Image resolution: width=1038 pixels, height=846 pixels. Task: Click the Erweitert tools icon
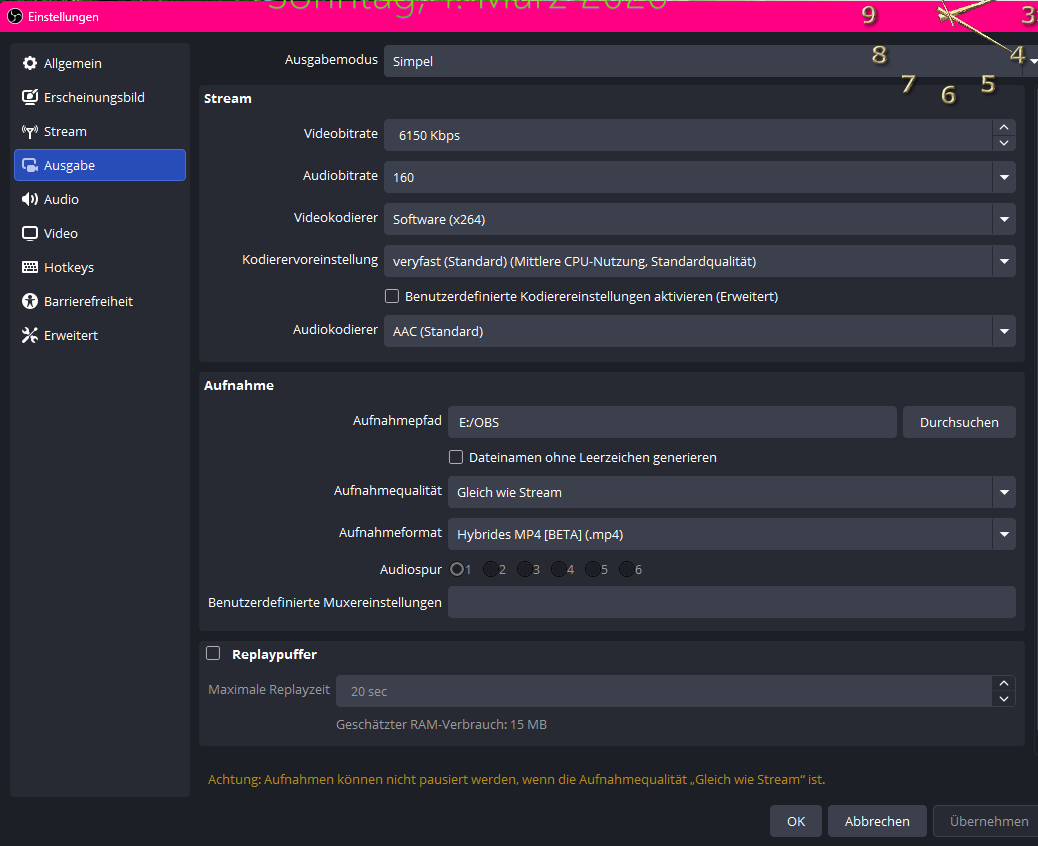(x=30, y=336)
